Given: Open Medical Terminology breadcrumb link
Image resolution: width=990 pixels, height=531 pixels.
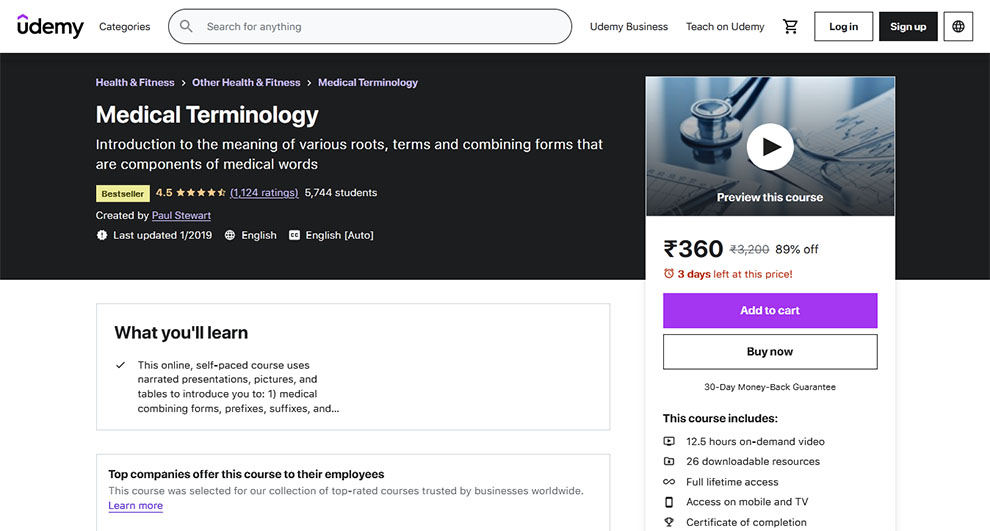Looking at the screenshot, I should coord(368,83).
